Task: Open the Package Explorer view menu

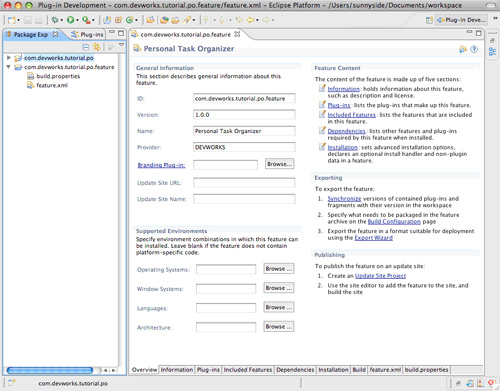Action: click(x=122, y=45)
